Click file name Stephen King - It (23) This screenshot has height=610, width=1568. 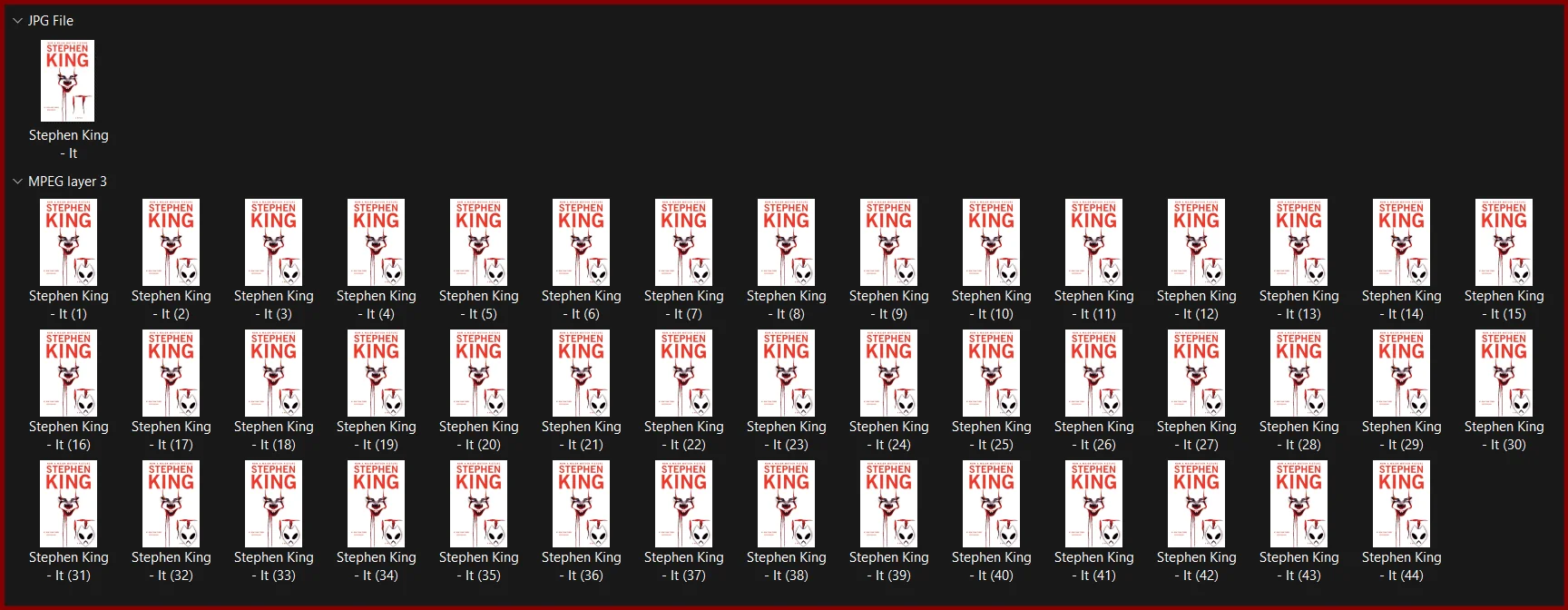tap(786, 436)
